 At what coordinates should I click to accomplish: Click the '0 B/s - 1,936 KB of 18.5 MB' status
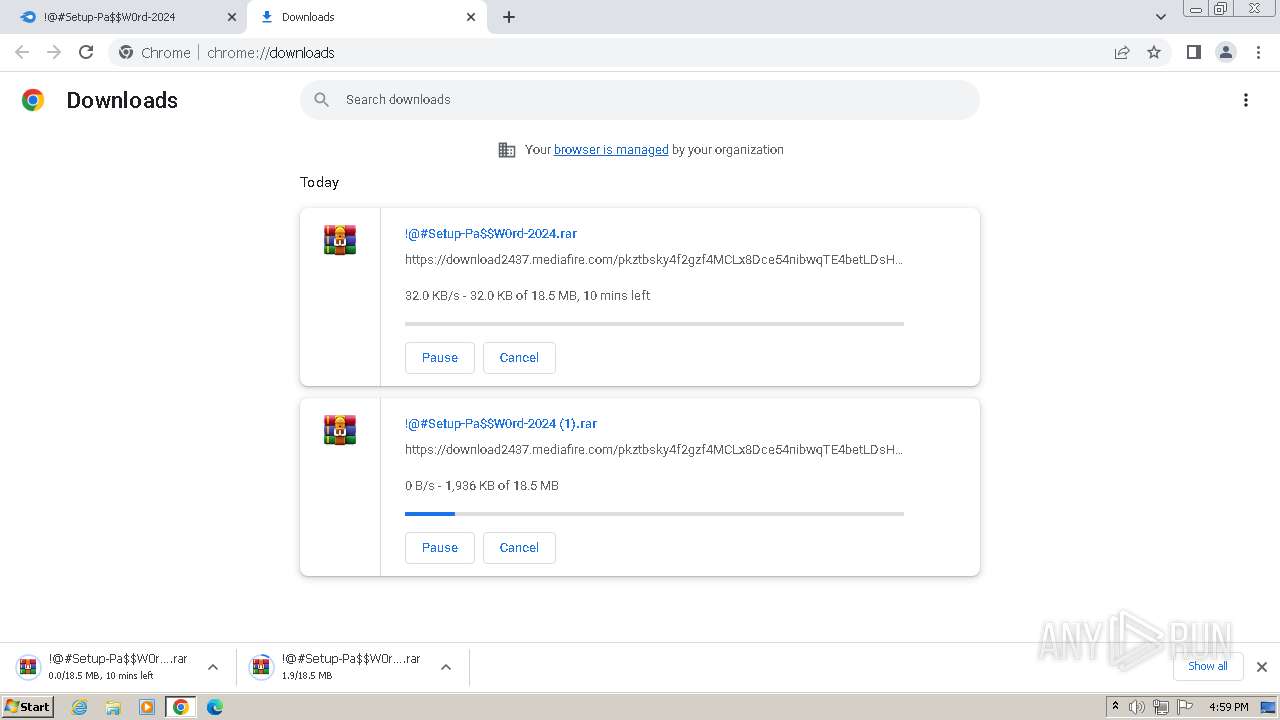[482, 486]
